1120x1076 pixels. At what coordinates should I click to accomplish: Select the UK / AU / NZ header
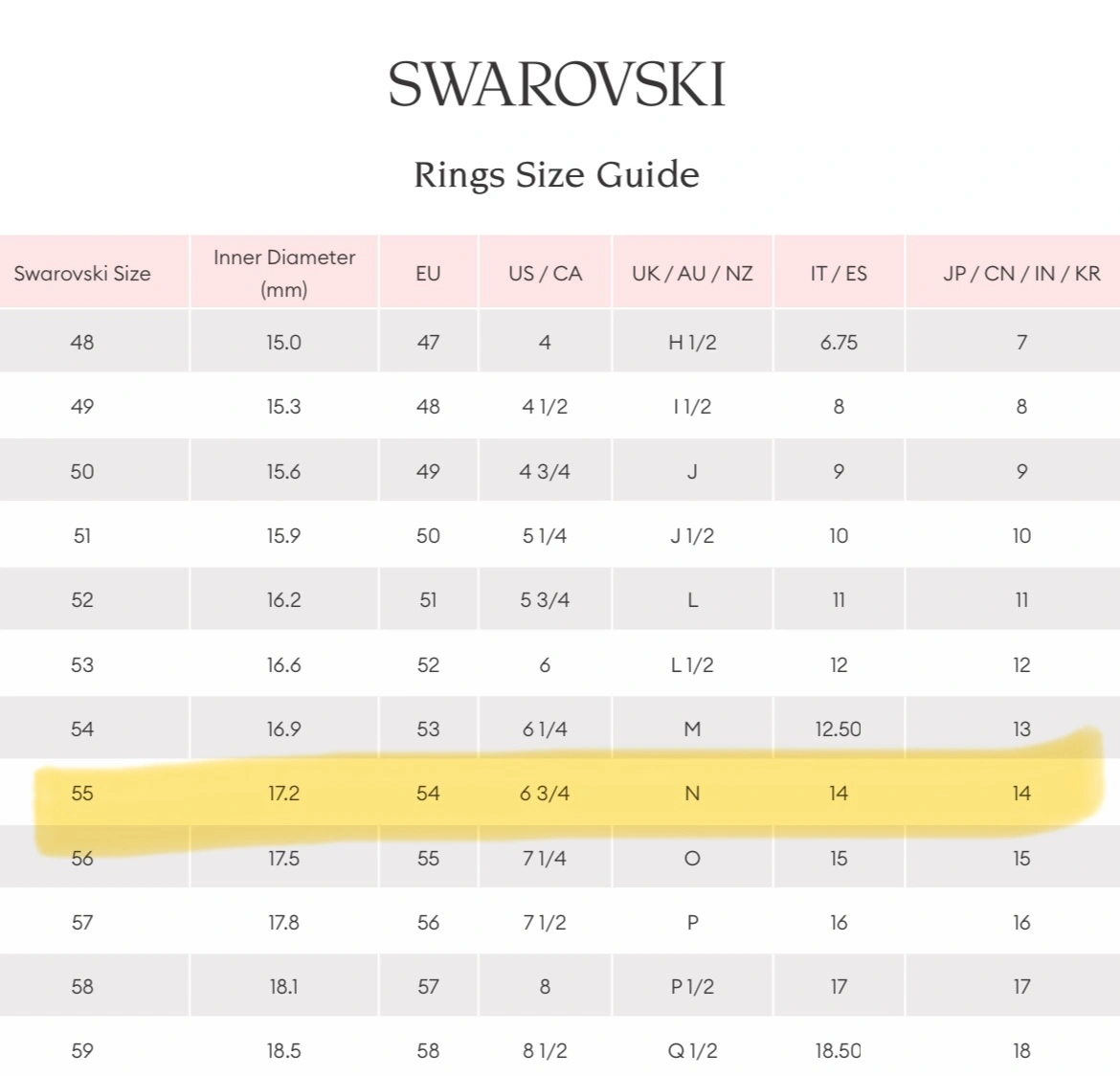click(x=692, y=273)
